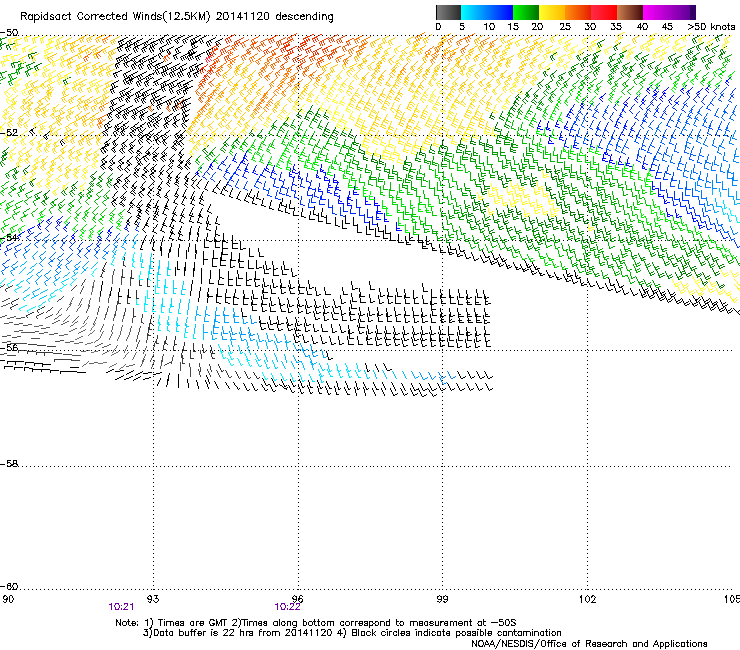Click the legend tick label 40
Viewport: 740px width, 650px height.
642,27
